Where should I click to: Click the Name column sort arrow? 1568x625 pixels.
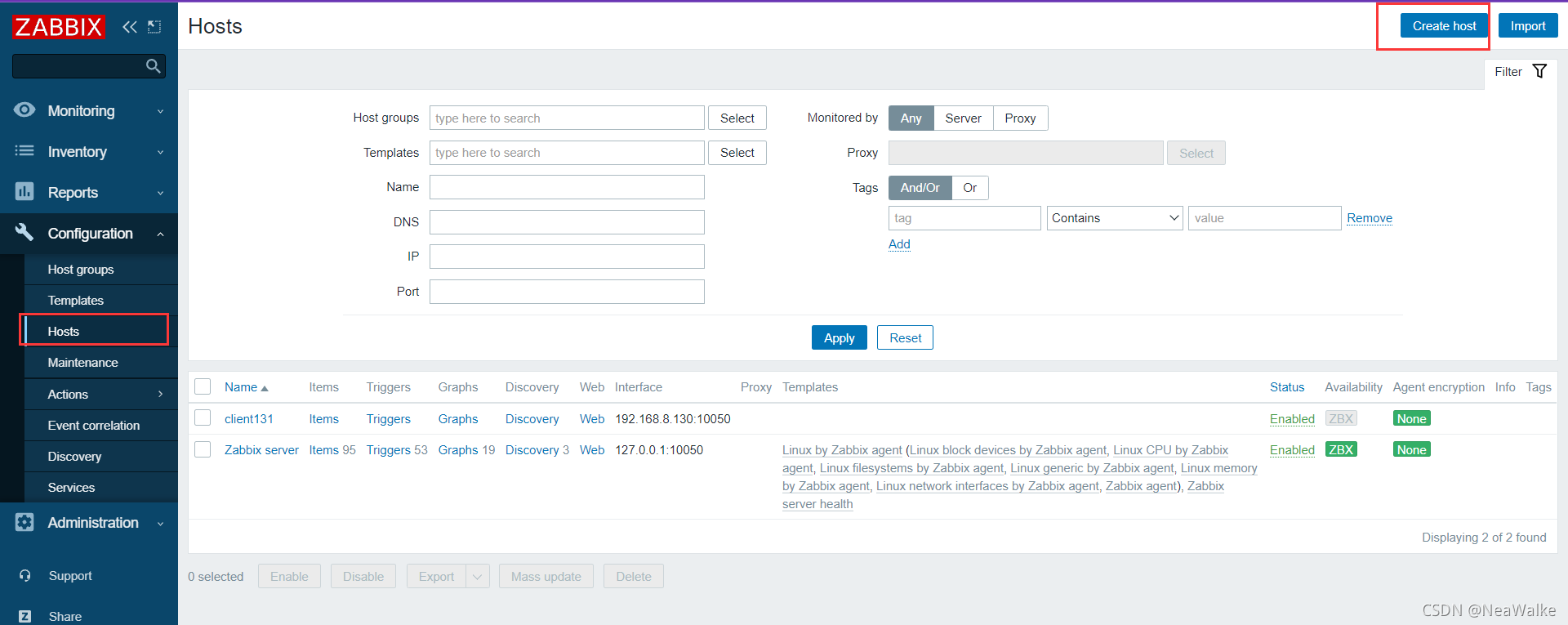click(264, 388)
